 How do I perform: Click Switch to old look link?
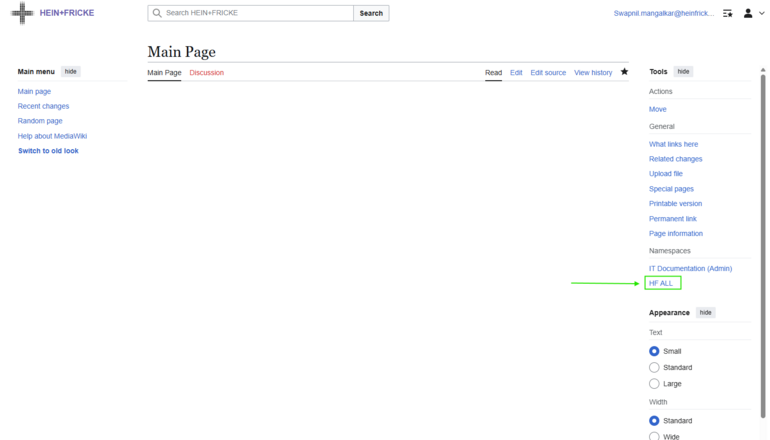pos(48,151)
